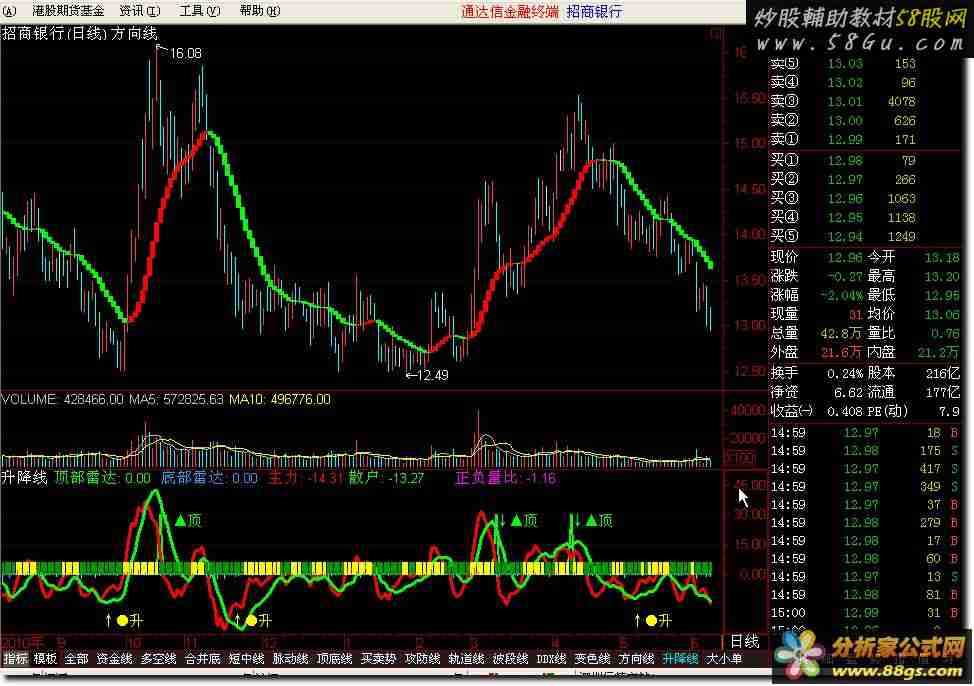Click the 现价 12.96 quote field
The width and height of the screenshot is (974, 686).
point(817,257)
